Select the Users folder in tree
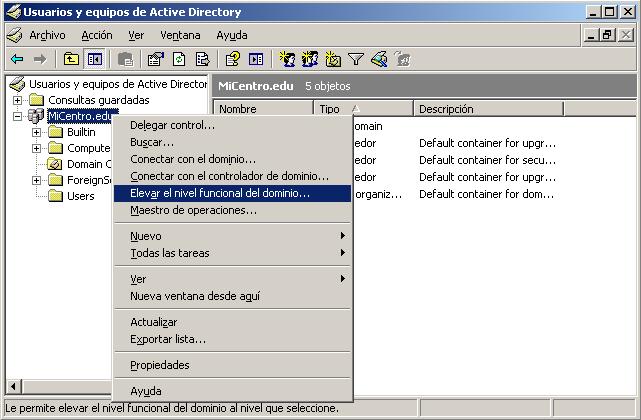Image resolution: width=641 pixels, height=420 pixels. click(80, 196)
